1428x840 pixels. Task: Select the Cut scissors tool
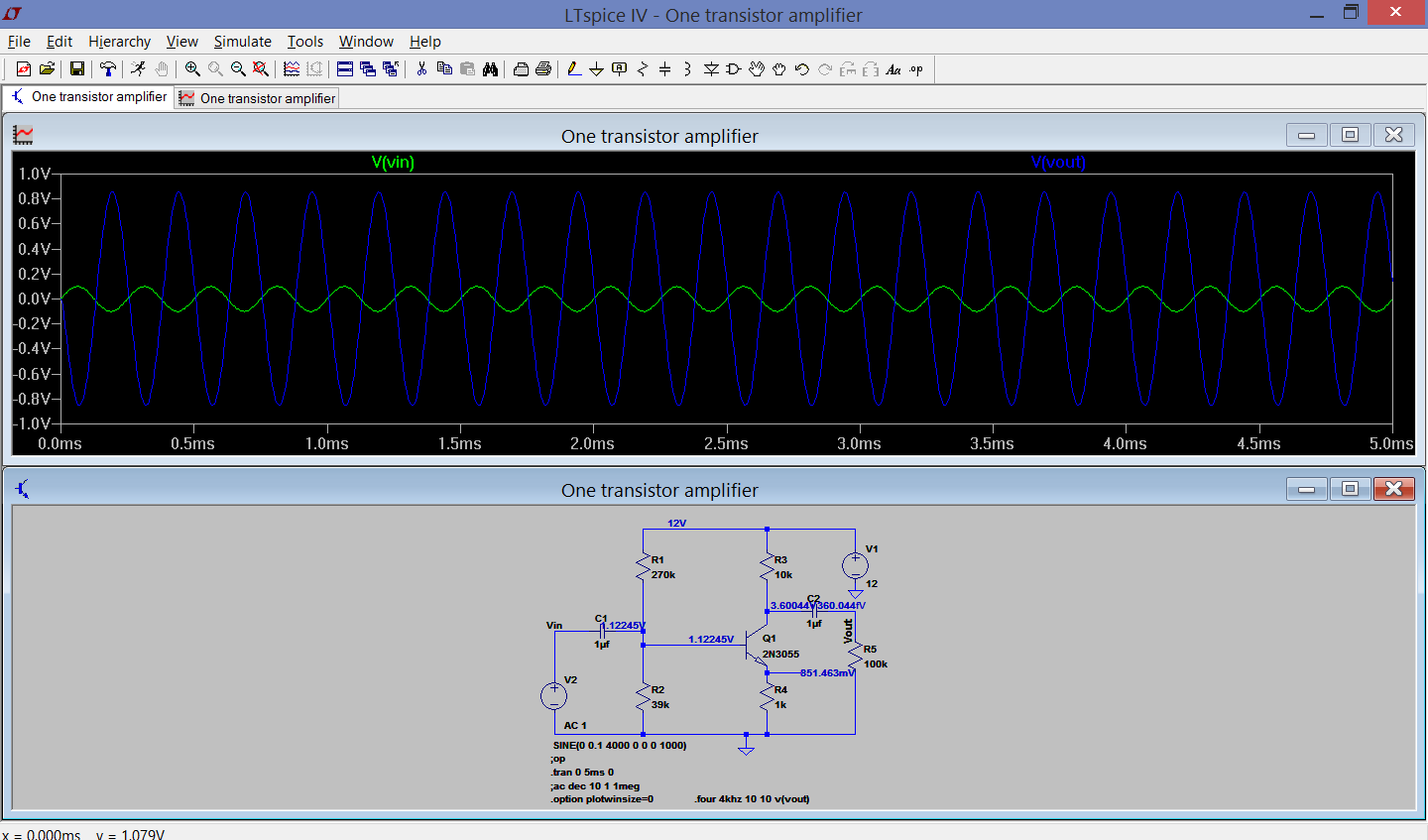coord(421,68)
